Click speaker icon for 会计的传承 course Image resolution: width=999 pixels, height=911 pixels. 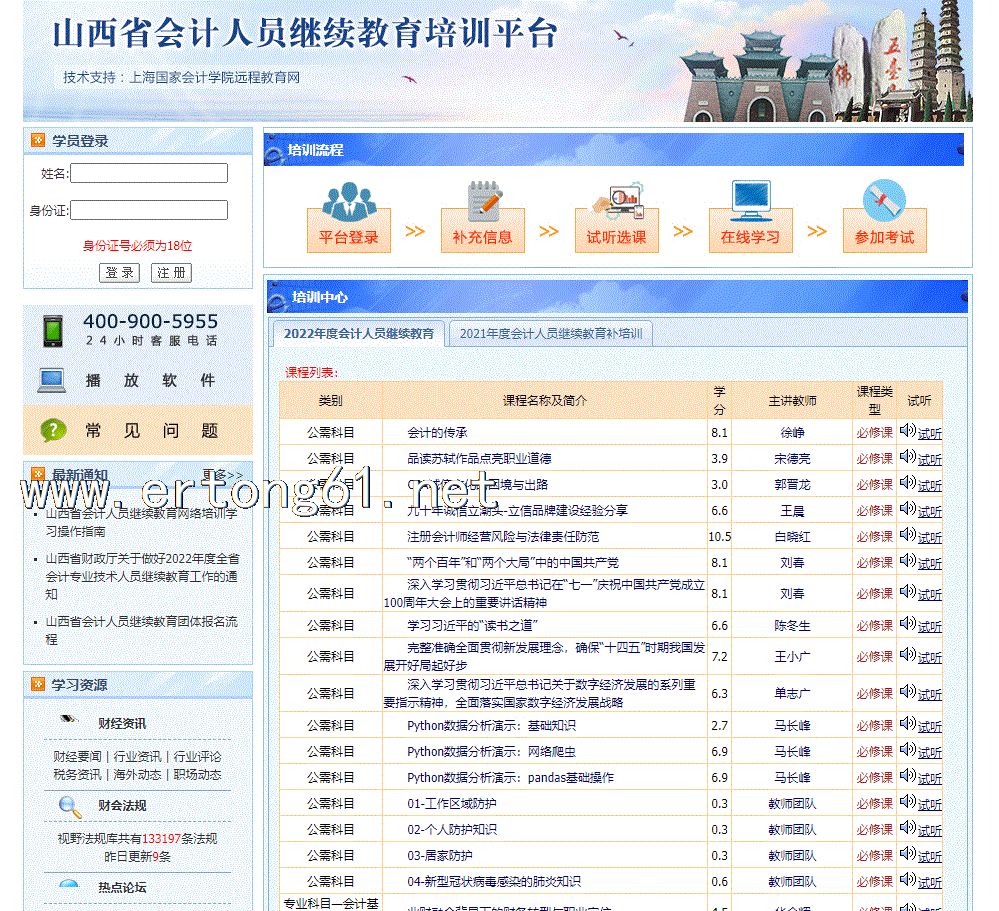coord(907,431)
